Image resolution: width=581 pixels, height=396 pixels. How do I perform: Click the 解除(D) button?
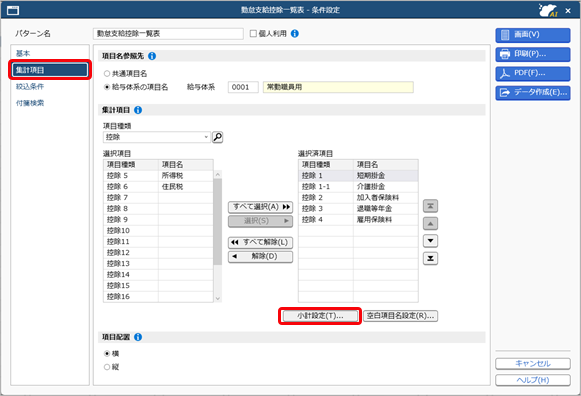click(260, 256)
